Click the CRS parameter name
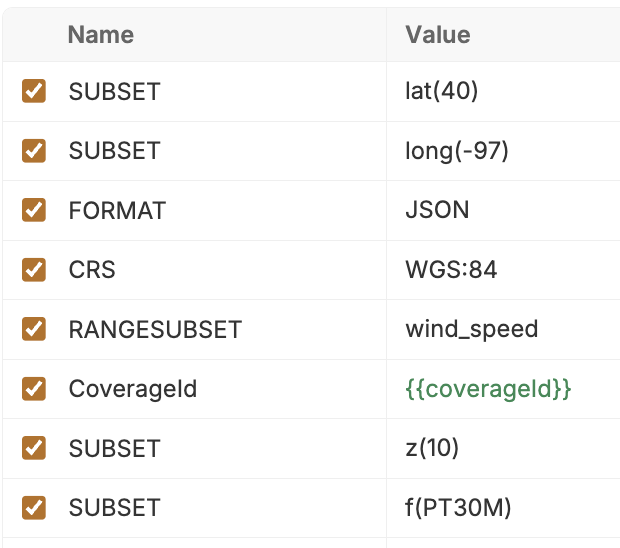Screen dimensions: 620x548 point(92,270)
